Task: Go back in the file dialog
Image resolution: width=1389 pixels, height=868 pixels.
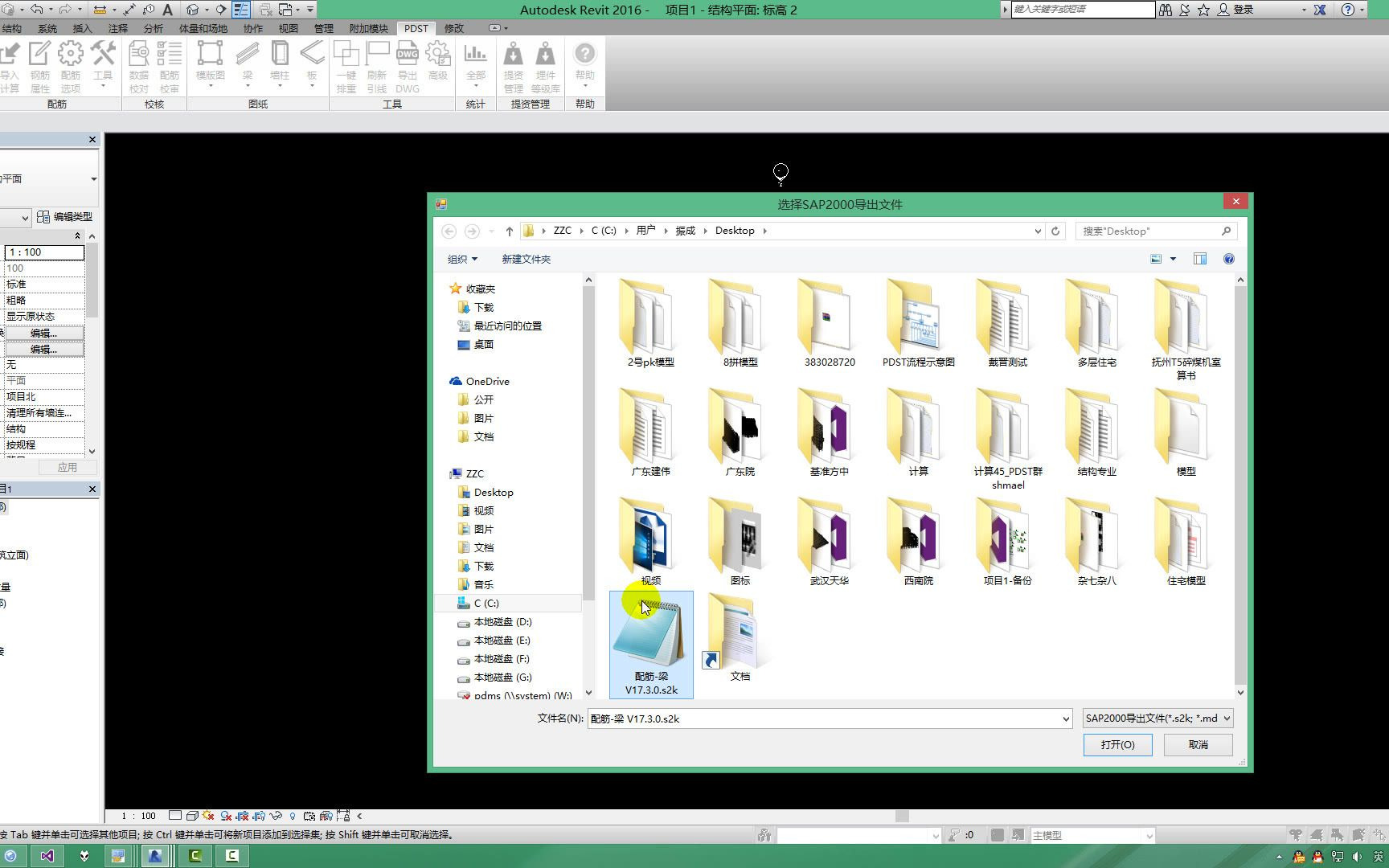Action: pyautogui.click(x=449, y=231)
